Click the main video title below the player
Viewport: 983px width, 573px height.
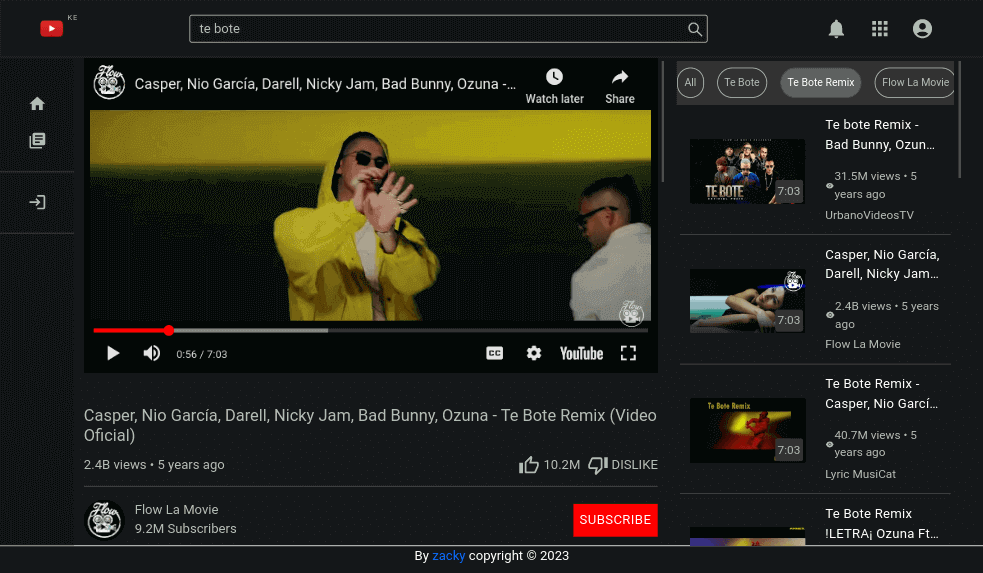[x=370, y=425]
